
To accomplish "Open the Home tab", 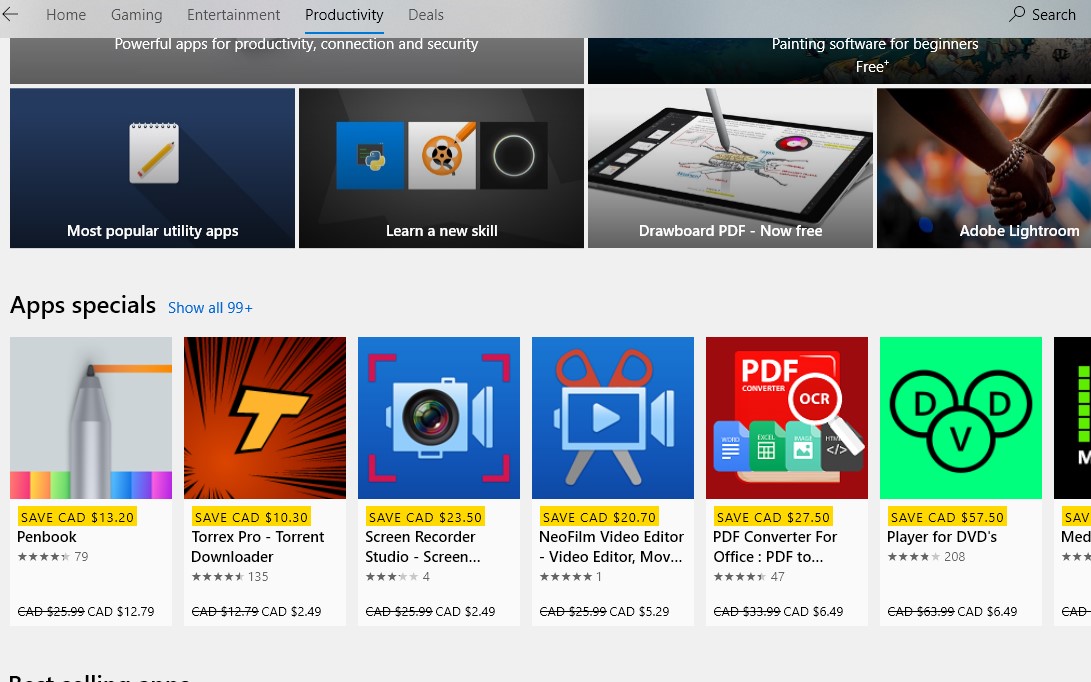I will coord(66,15).
